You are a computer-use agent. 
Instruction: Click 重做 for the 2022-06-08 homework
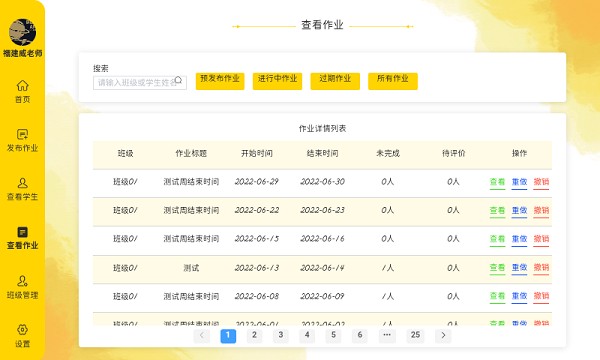519,296
